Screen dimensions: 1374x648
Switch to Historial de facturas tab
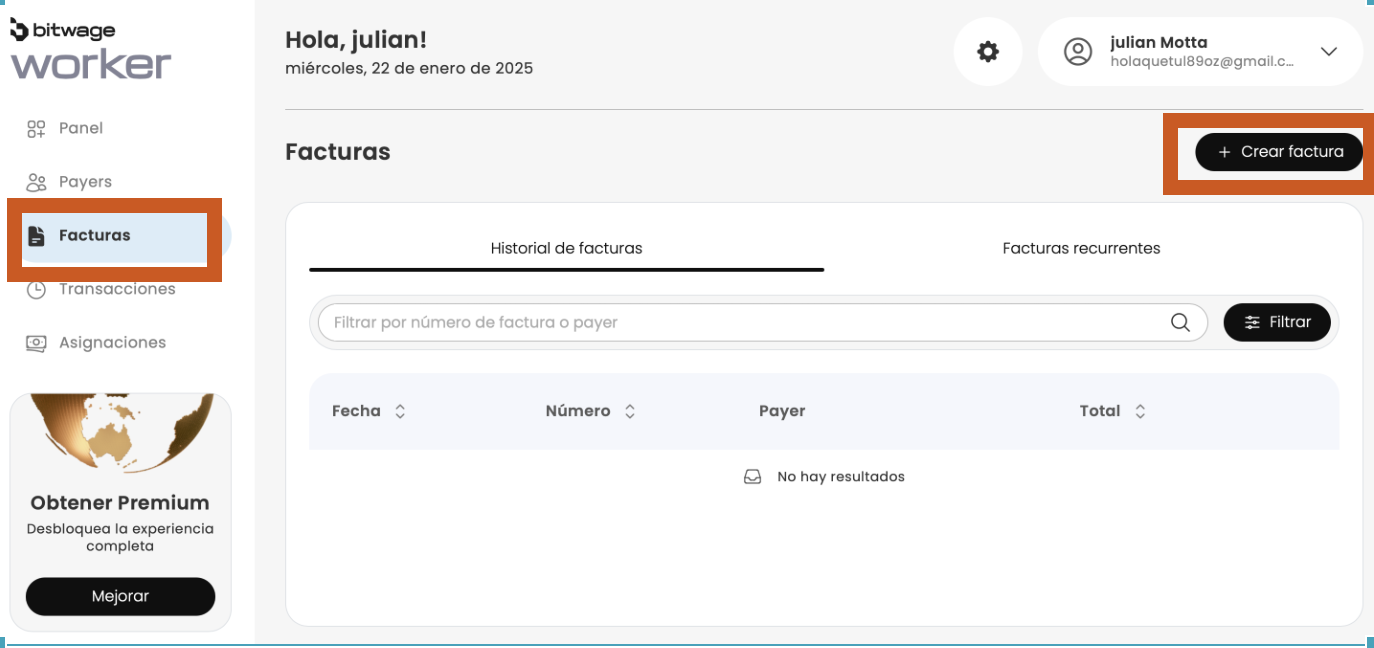pos(566,248)
